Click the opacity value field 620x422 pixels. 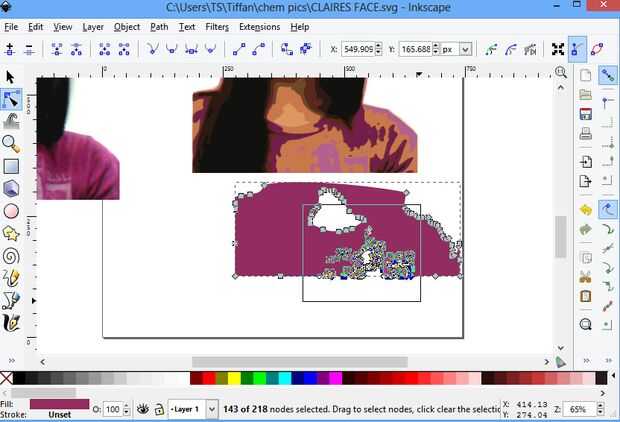113,409
